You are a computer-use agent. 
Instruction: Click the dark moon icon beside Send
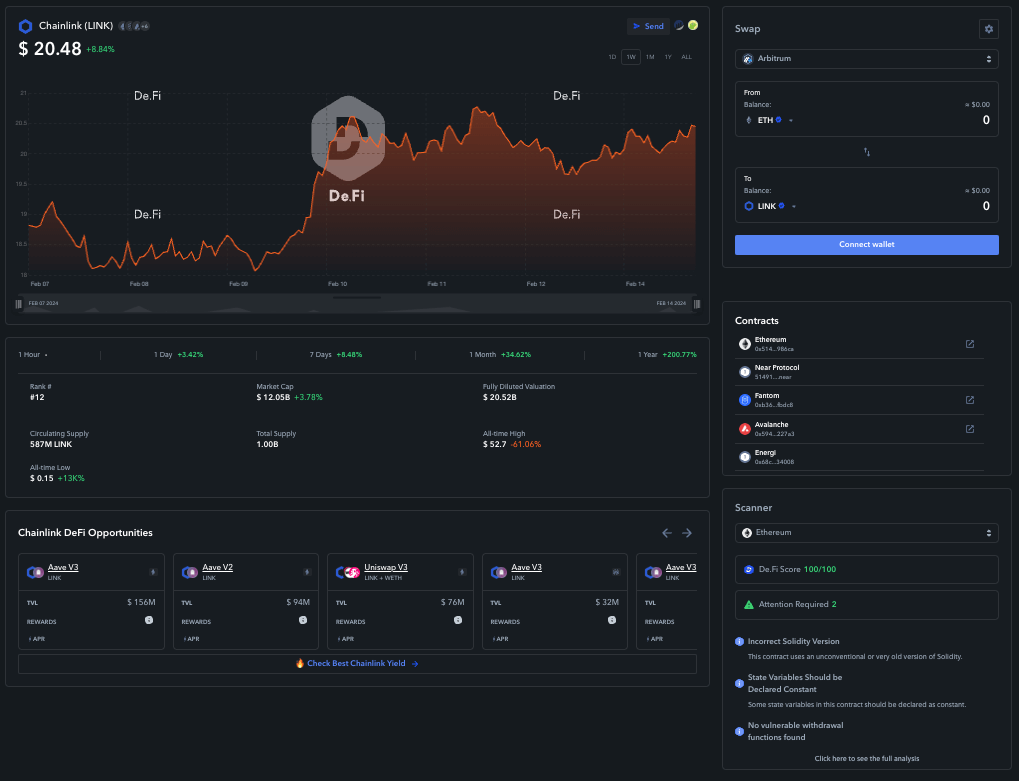pyautogui.click(x=679, y=25)
